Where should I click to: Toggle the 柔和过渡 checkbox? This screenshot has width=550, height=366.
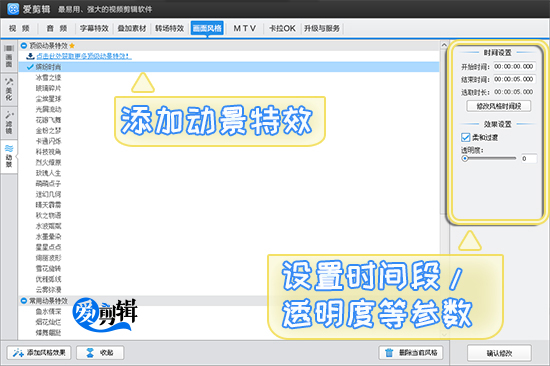click(x=465, y=137)
